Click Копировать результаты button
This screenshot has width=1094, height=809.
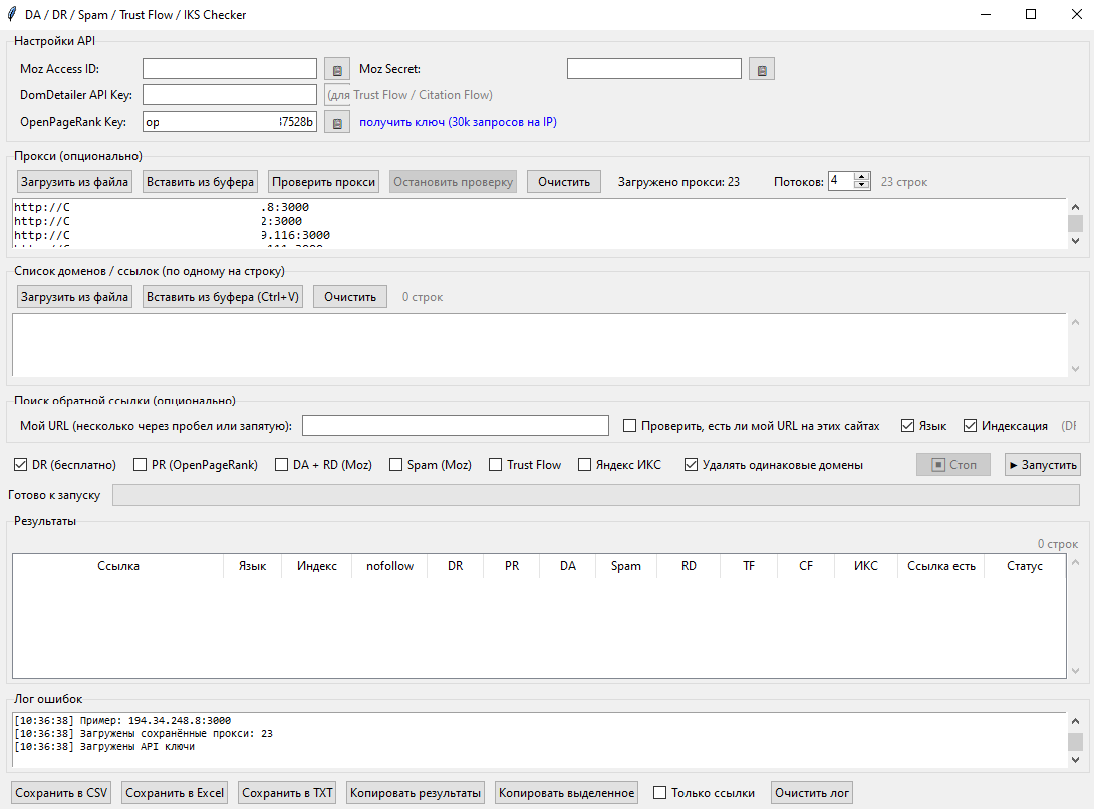(416, 793)
